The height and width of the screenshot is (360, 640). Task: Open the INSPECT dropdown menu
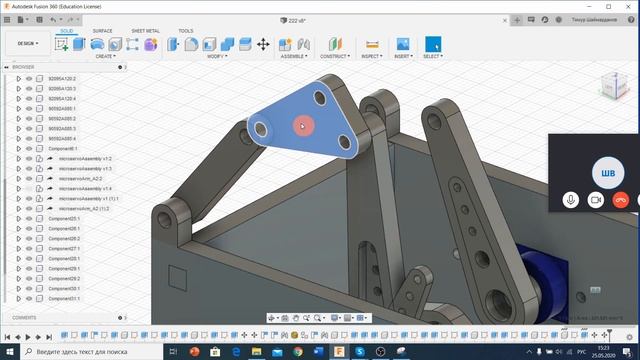(372, 56)
